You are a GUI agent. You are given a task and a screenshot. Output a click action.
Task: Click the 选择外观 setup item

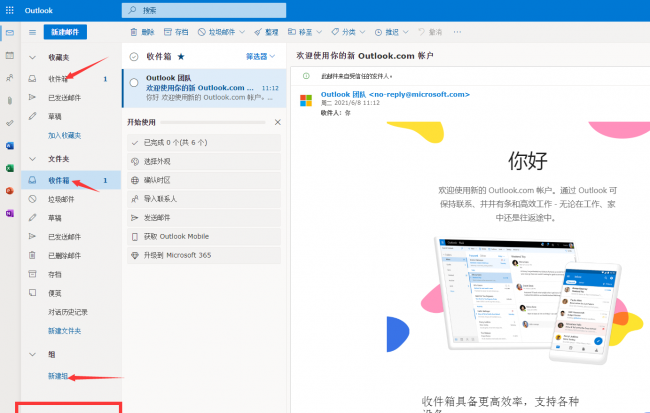tap(204, 161)
